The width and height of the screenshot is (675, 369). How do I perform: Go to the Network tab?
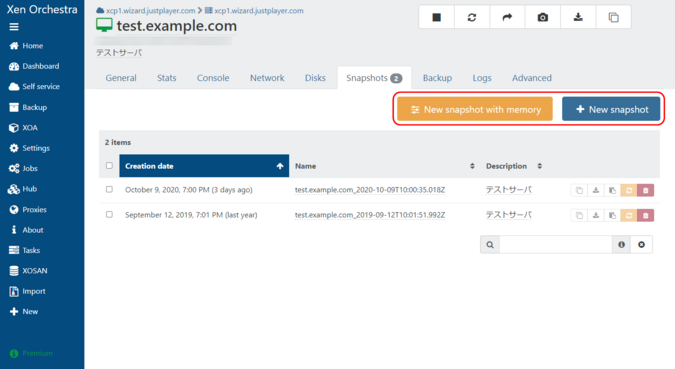pos(267,78)
